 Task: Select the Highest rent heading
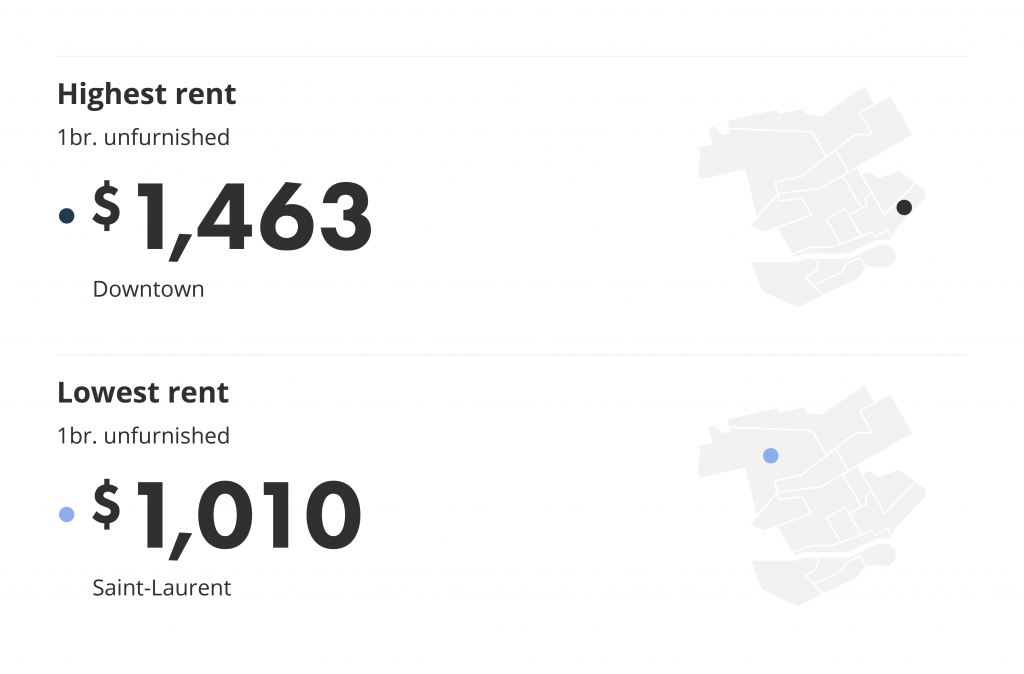[x=146, y=94]
